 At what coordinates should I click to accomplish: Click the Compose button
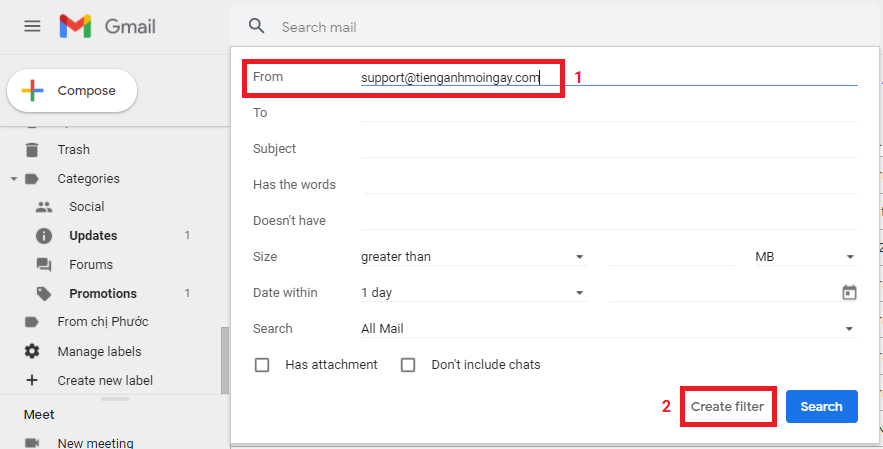click(72, 91)
